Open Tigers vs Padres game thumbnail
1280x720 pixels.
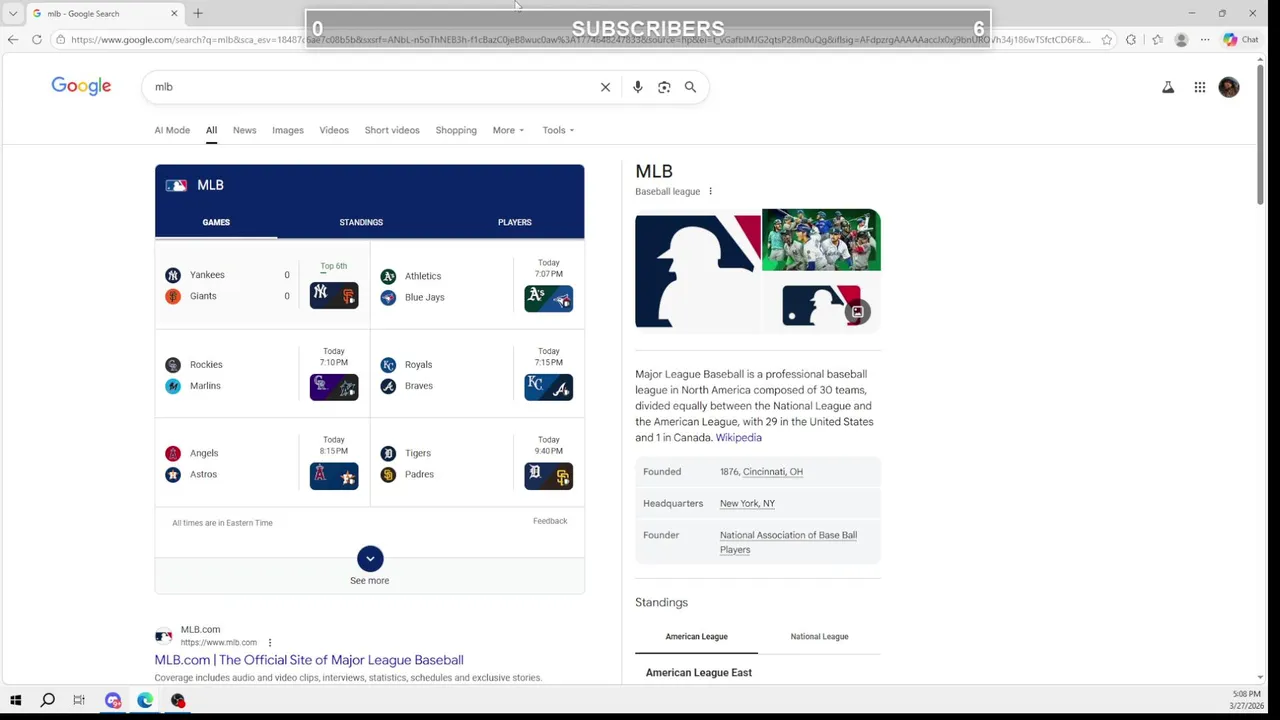tap(549, 476)
